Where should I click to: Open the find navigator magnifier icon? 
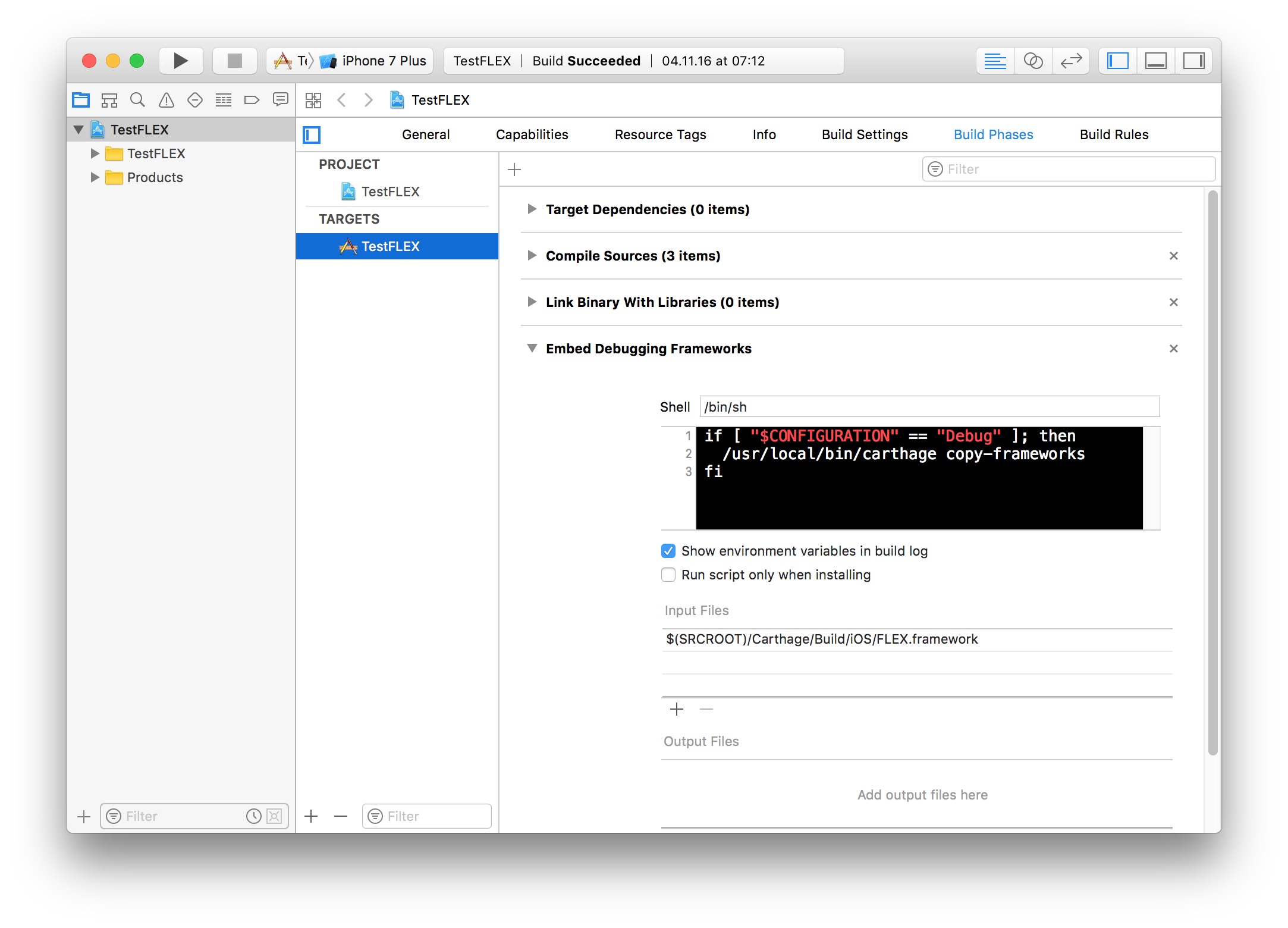[x=137, y=100]
